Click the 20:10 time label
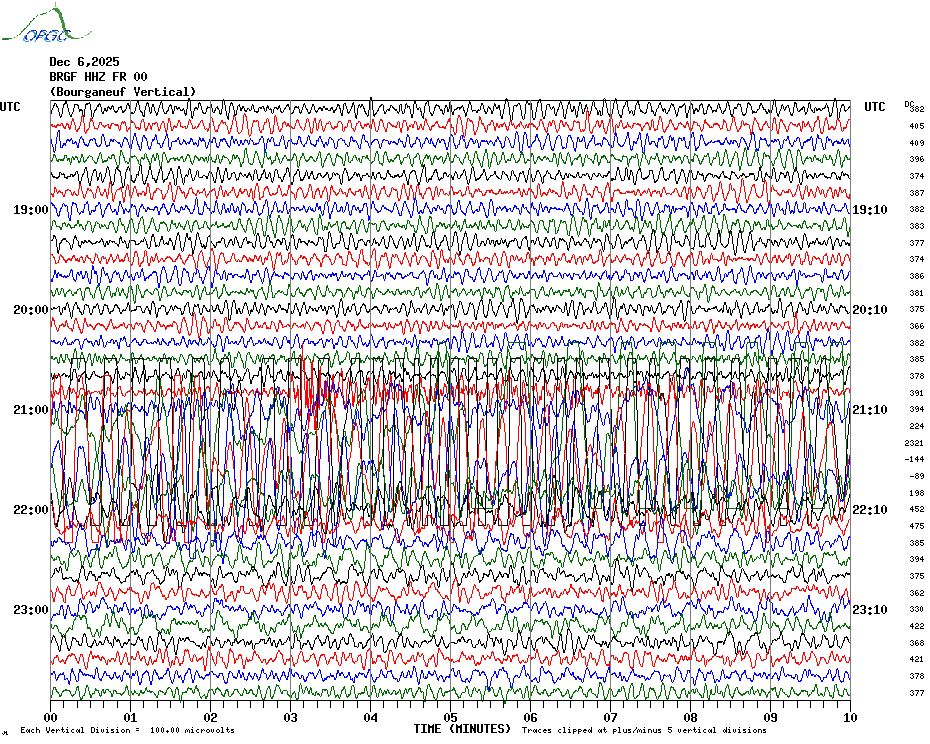Viewport: 930px width, 744px height. coord(870,310)
